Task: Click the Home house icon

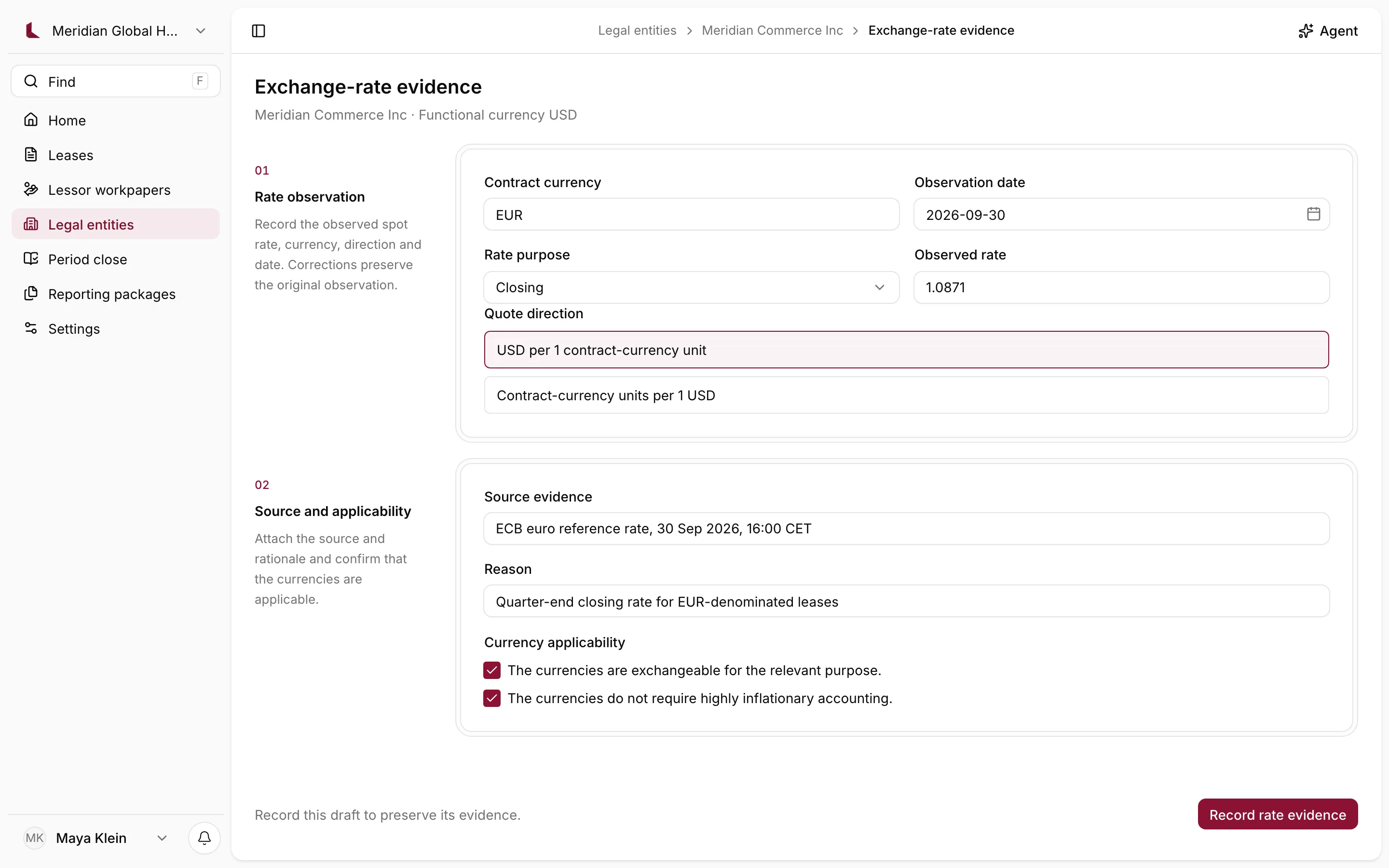Action: pyautogui.click(x=31, y=120)
